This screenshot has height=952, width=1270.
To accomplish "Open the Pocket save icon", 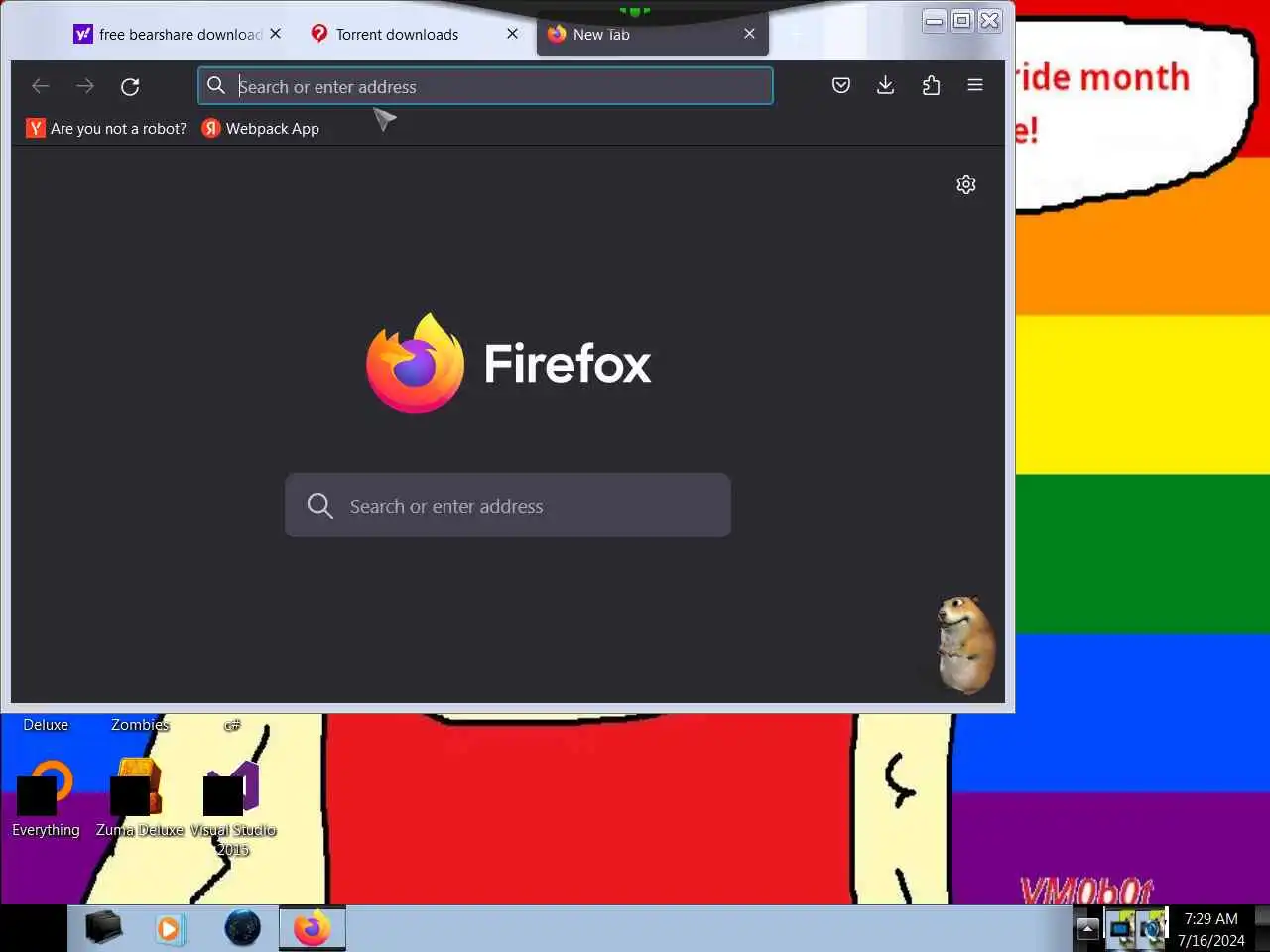I will [841, 86].
